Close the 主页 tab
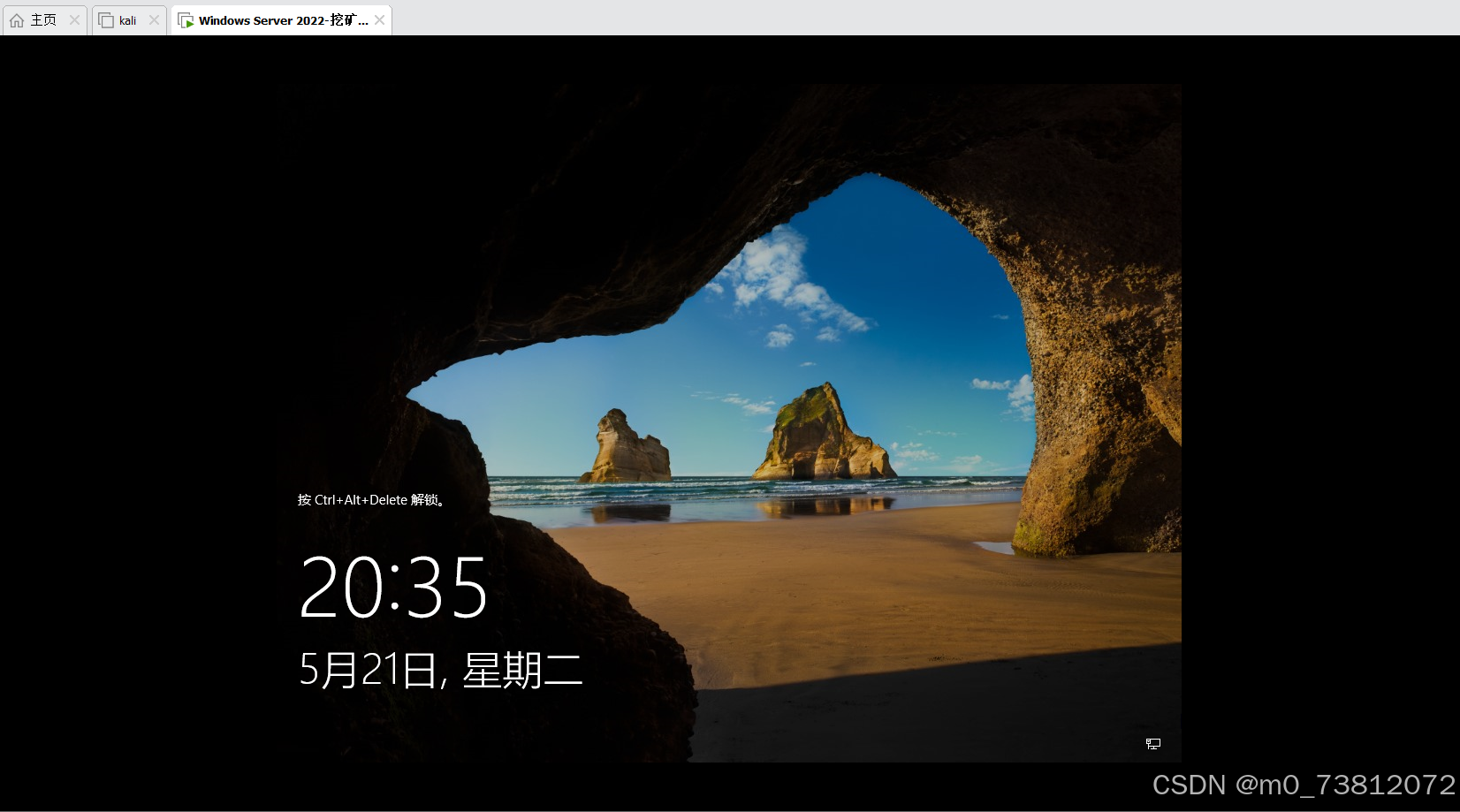Screen dimensions: 1460x812 click(x=74, y=20)
